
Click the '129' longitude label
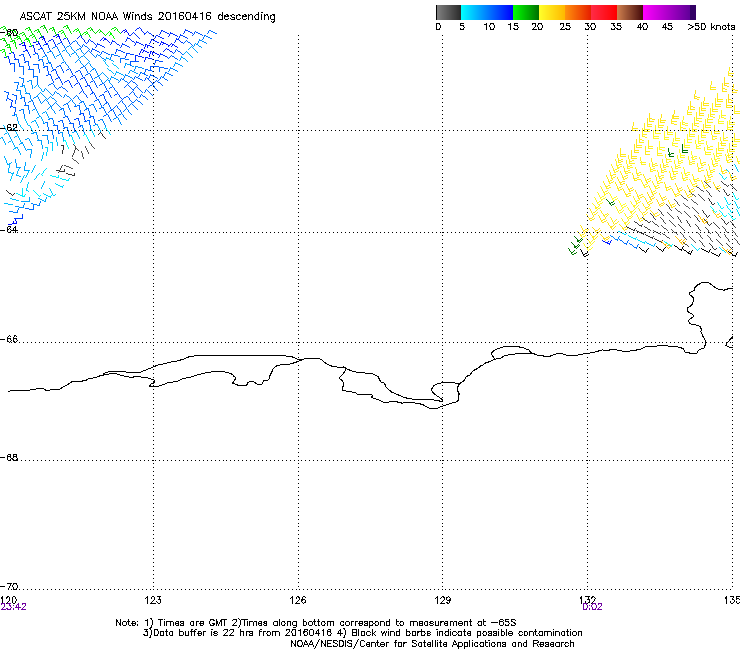point(443,600)
